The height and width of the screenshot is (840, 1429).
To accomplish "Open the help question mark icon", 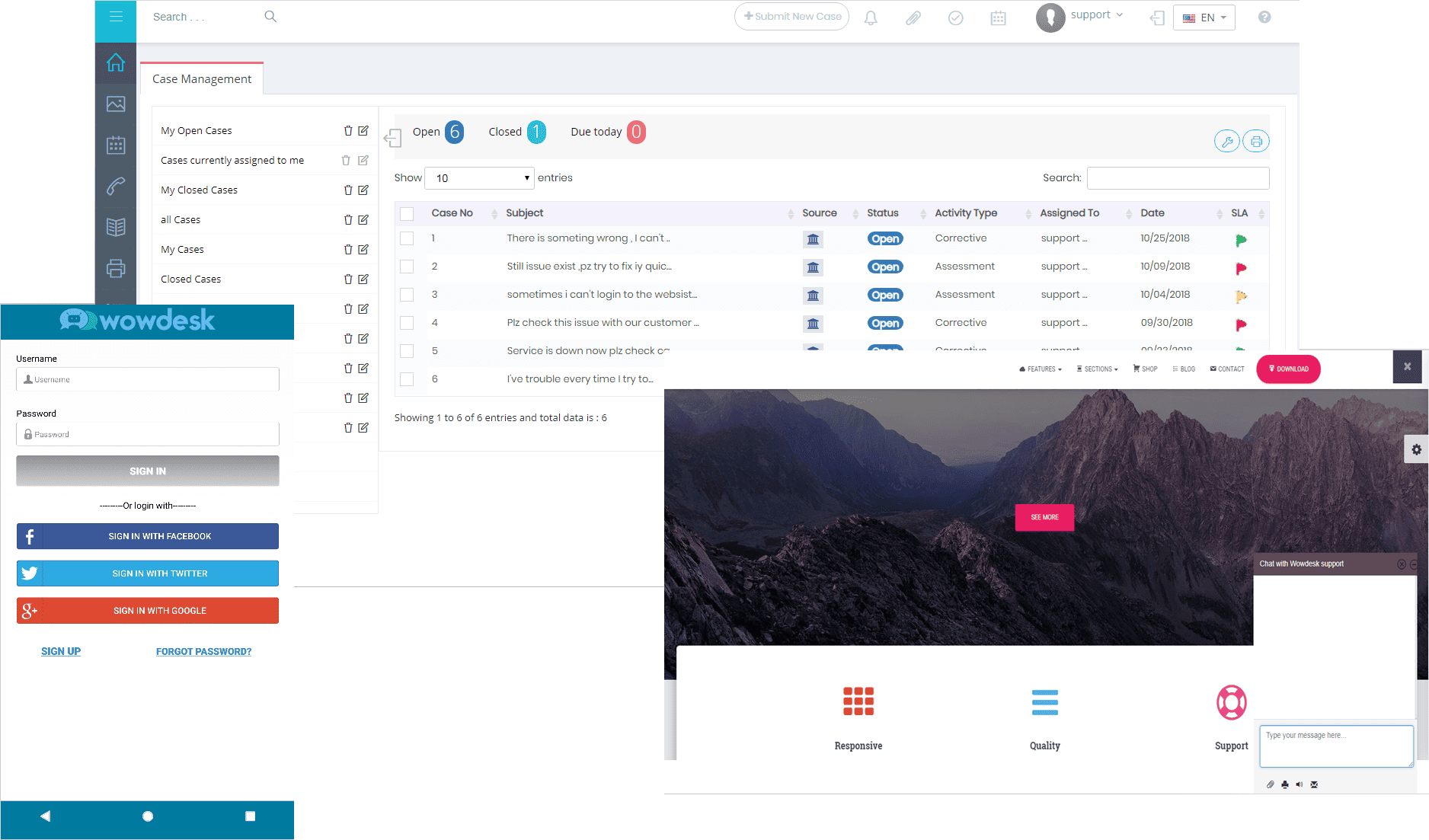I will pos(1264,17).
